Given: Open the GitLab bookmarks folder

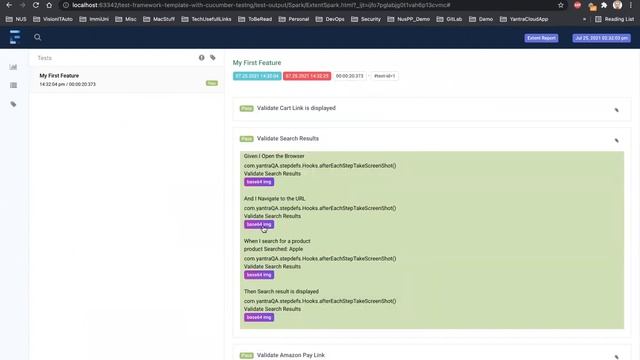Looking at the screenshot, I should pos(449,19).
